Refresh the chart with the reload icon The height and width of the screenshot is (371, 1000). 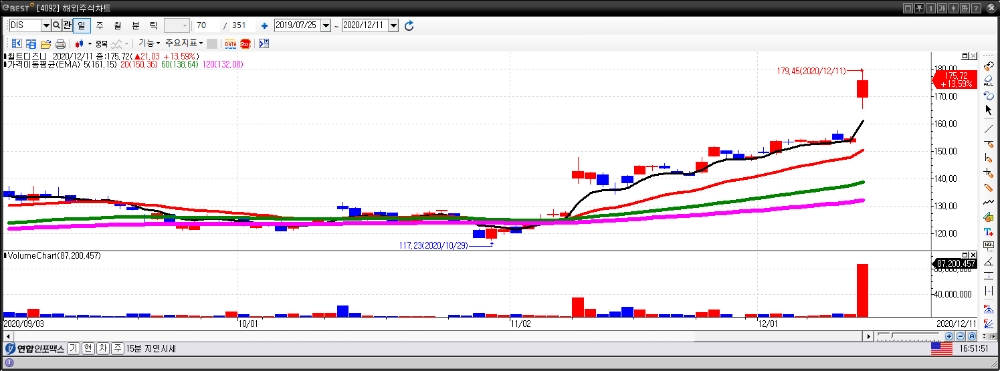409,25
